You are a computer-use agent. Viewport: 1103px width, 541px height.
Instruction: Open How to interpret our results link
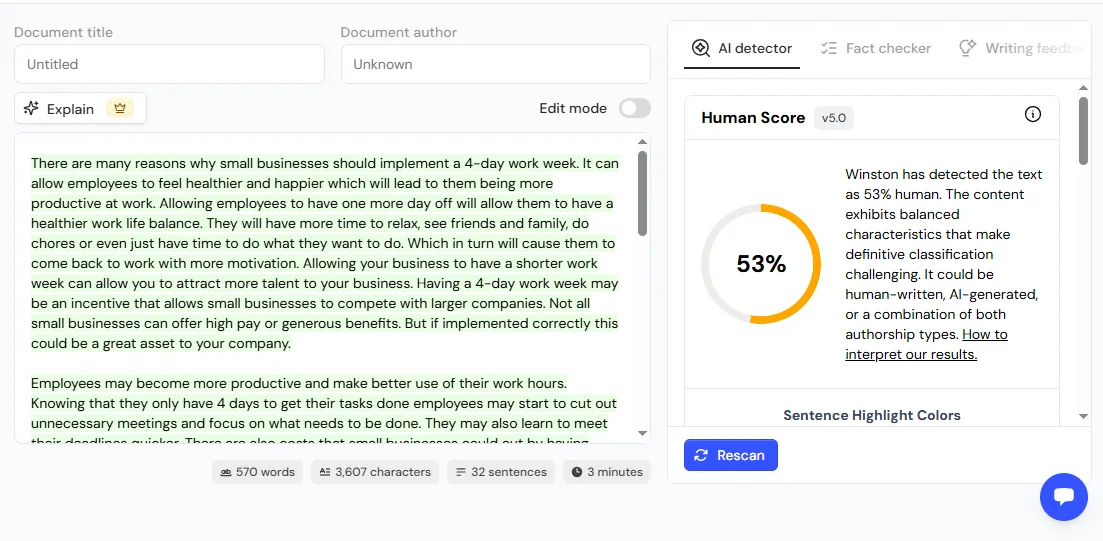click(926, 344)
